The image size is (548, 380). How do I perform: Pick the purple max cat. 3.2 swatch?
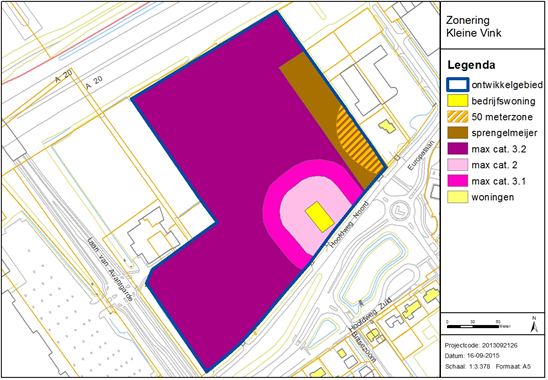coord(457,149)
